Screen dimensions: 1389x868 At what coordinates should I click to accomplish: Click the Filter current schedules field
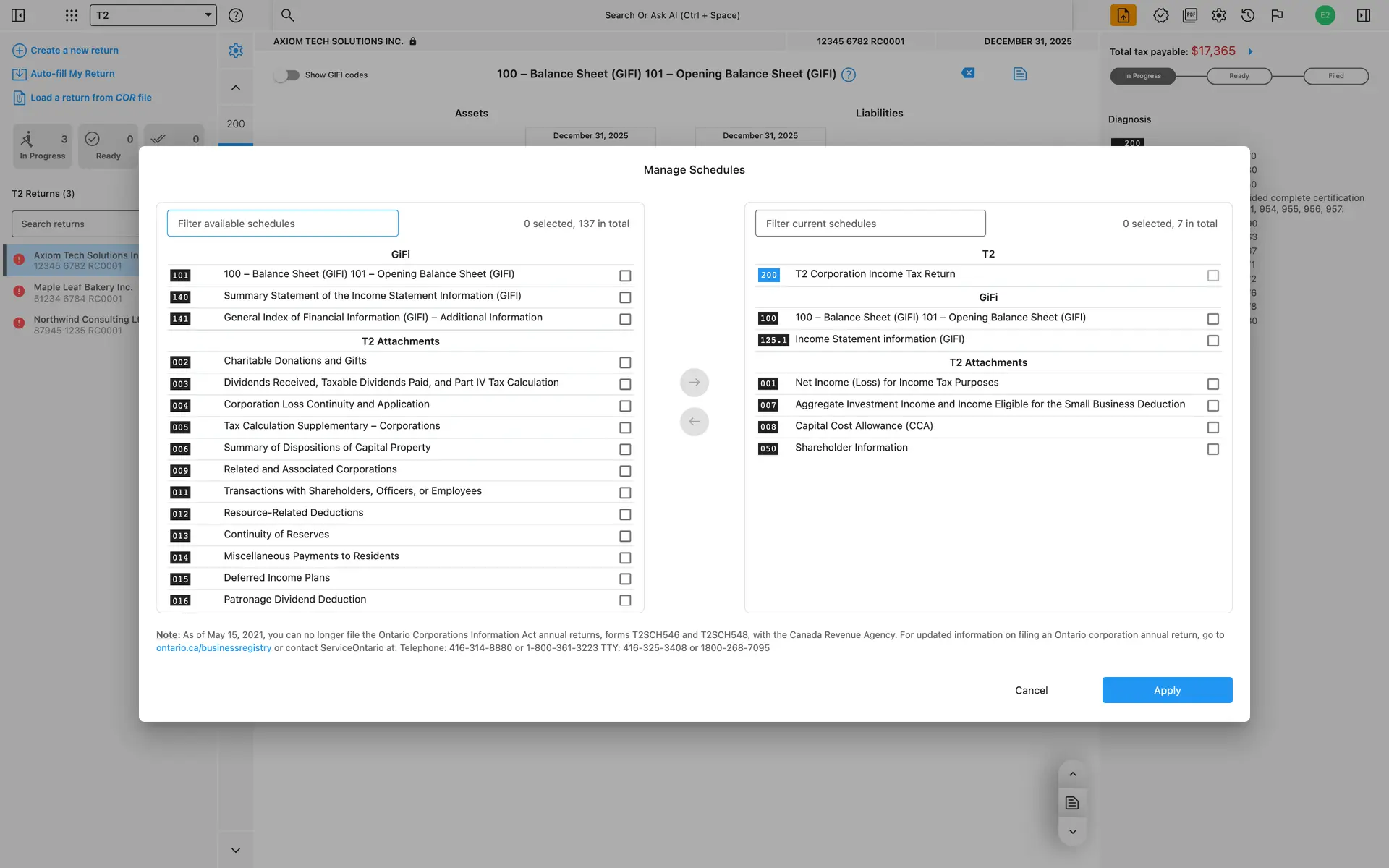coord(870,224)
